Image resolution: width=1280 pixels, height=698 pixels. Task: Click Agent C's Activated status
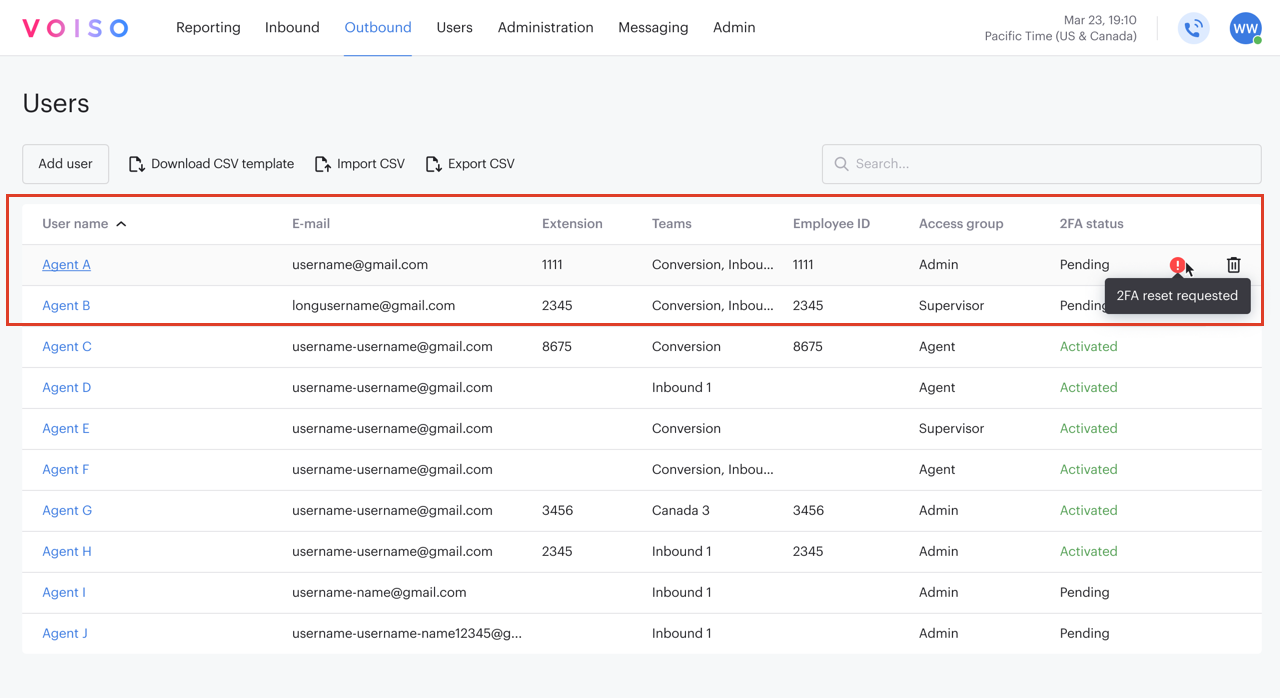(x=1089, y=347)
